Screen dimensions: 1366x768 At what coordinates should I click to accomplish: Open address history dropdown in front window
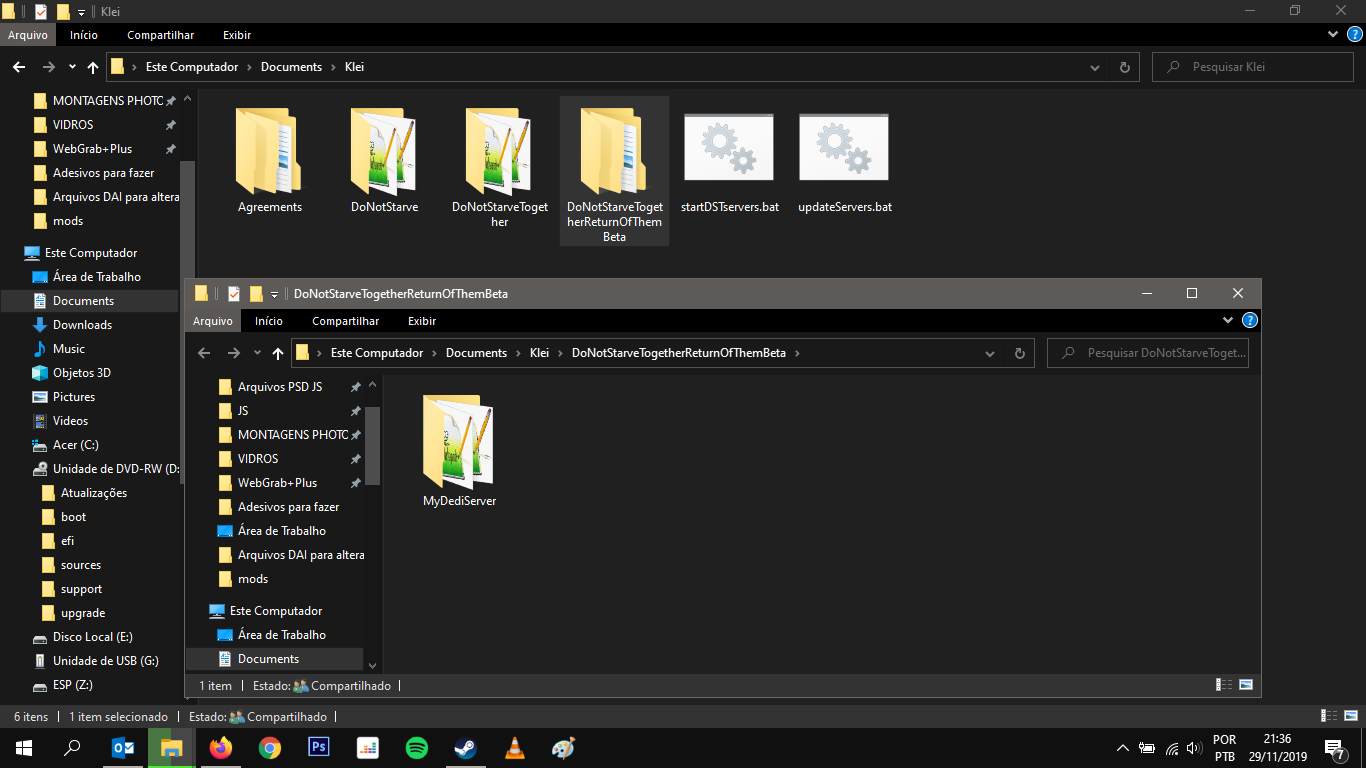tap(990, 353)
